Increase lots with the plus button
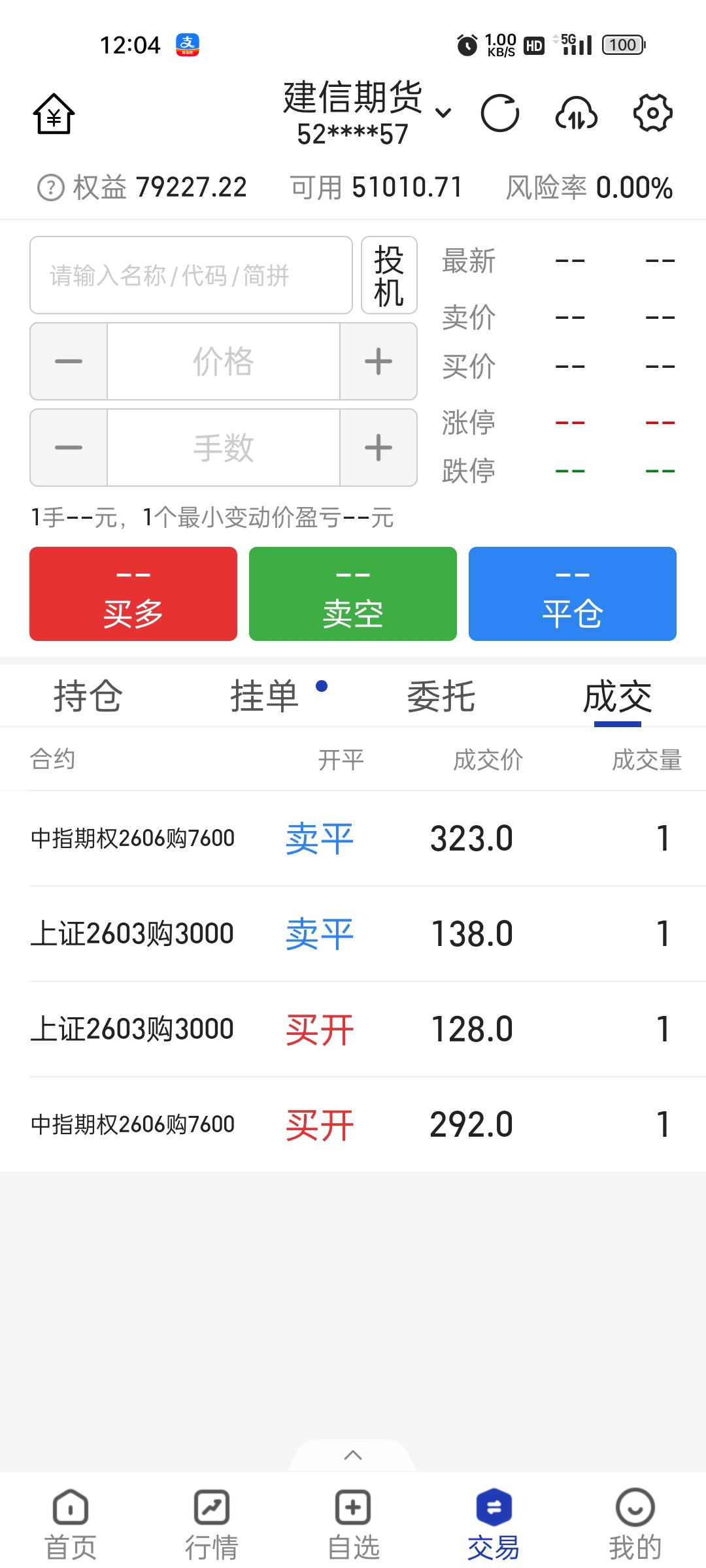The image size is (706, 1568). pos(378,448)
